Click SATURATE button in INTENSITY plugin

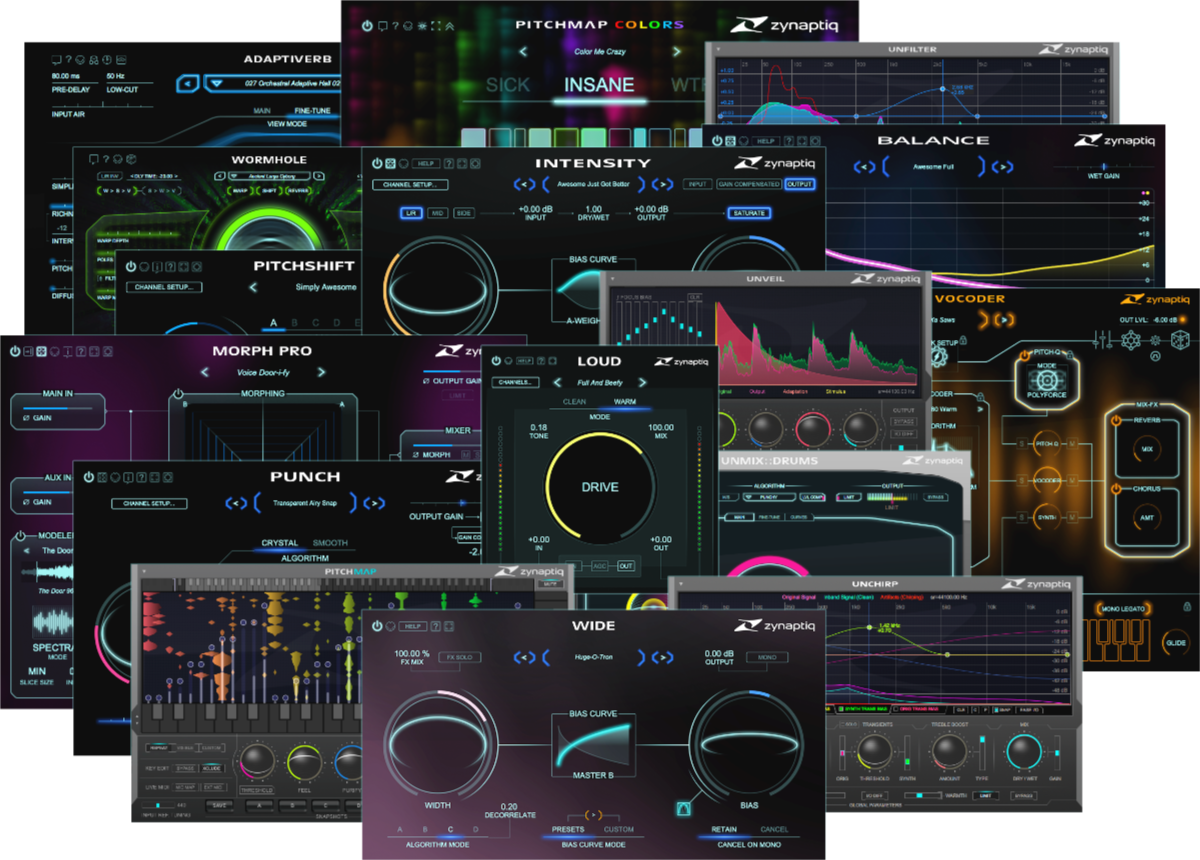pos(748,213)
